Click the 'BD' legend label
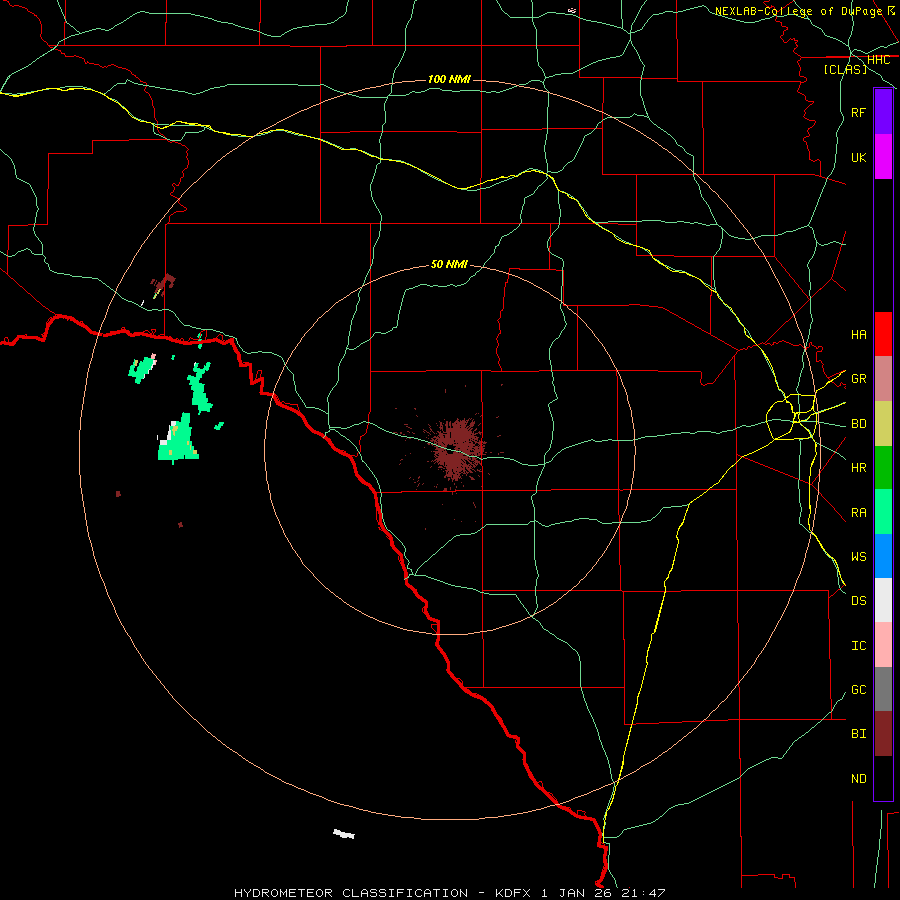Image resolution: width=900 pixels, height=900 pixels. point(858,424)
